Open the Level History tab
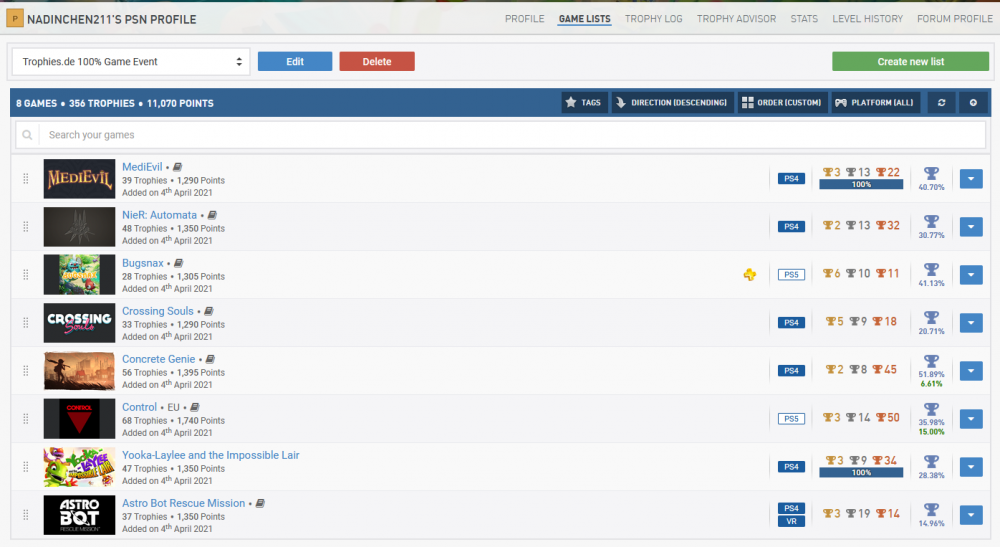The height and width of the screenshot is (547, 1000). 867,19
